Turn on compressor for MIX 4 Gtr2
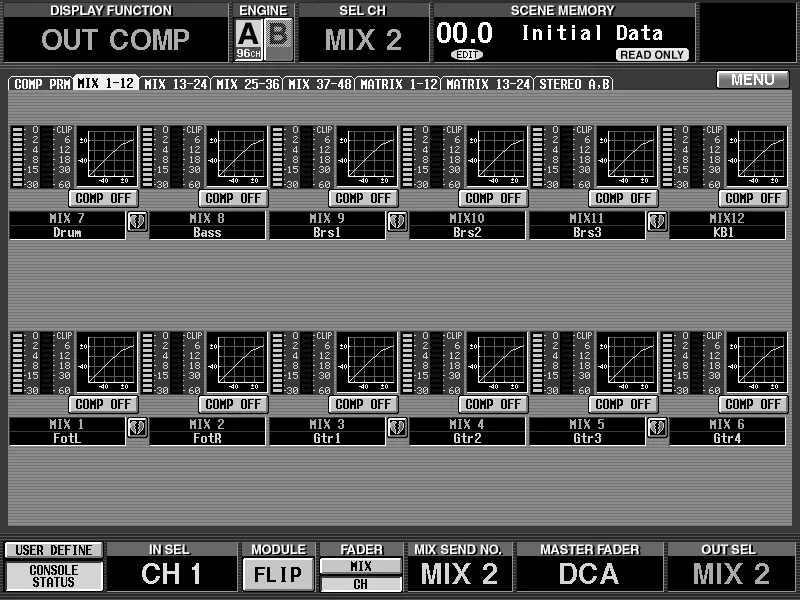800x600 pixels. (x=494, y=404)
